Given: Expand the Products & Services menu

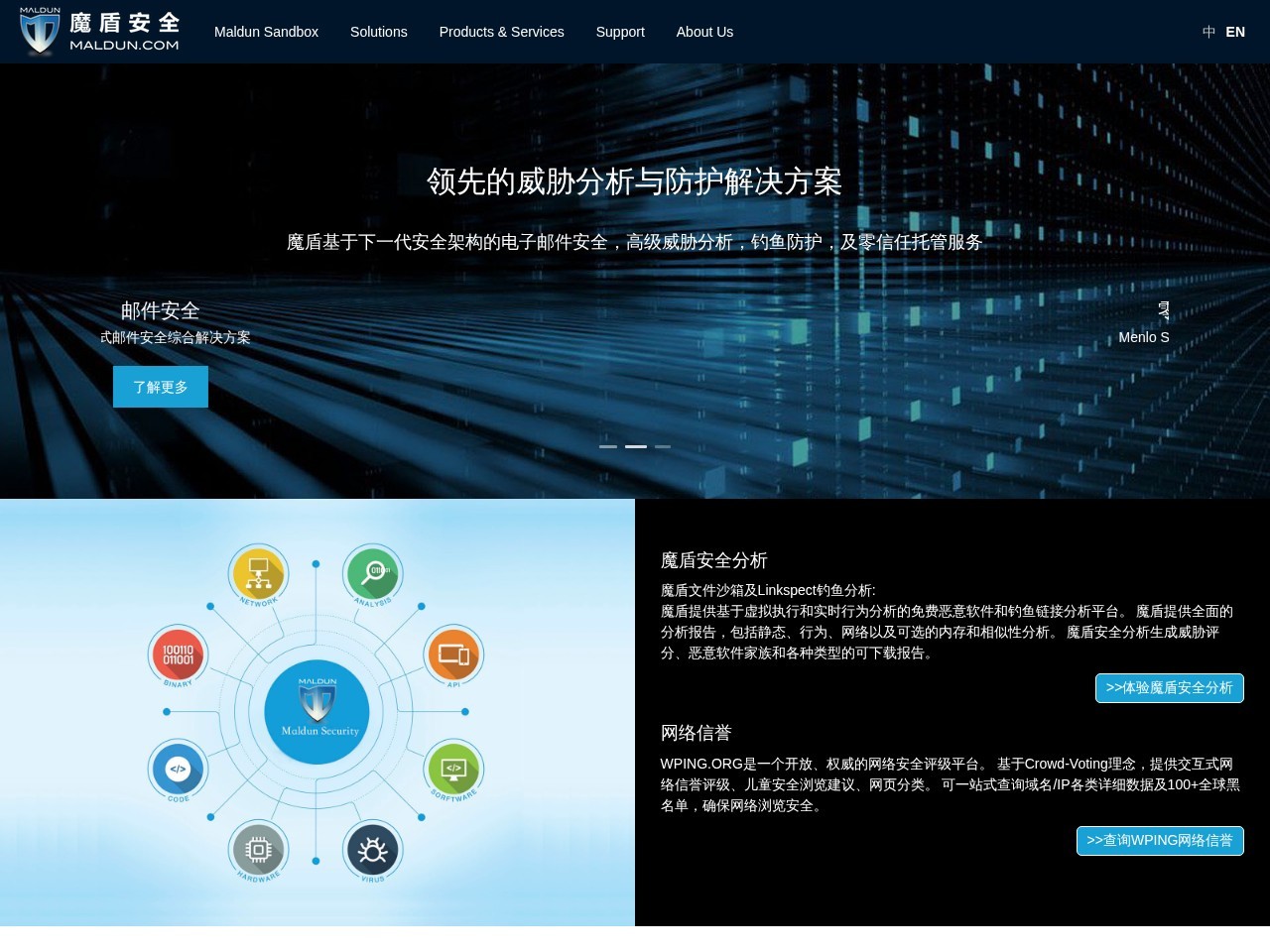Looking at the screenshot, I should pyautogui.click(x=501, y=32).
